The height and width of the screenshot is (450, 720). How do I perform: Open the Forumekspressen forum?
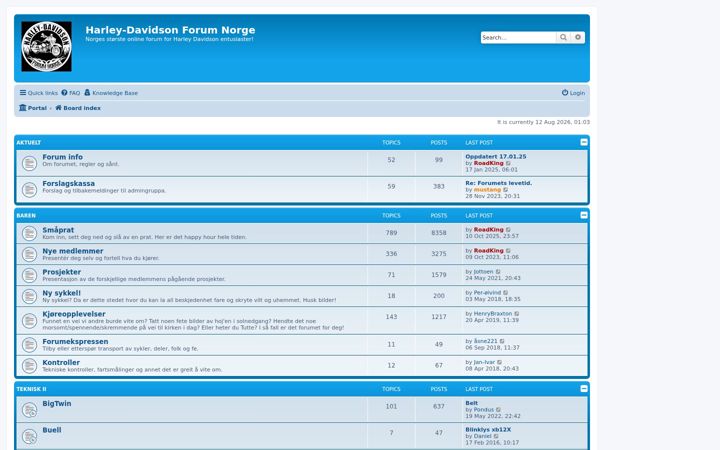tap(75, 342)
